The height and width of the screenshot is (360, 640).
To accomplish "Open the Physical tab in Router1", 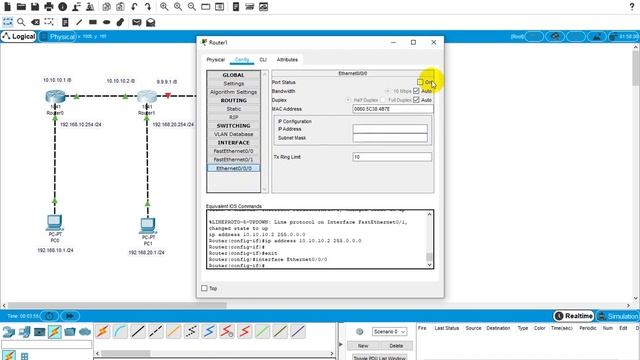I will pos(216,60).
